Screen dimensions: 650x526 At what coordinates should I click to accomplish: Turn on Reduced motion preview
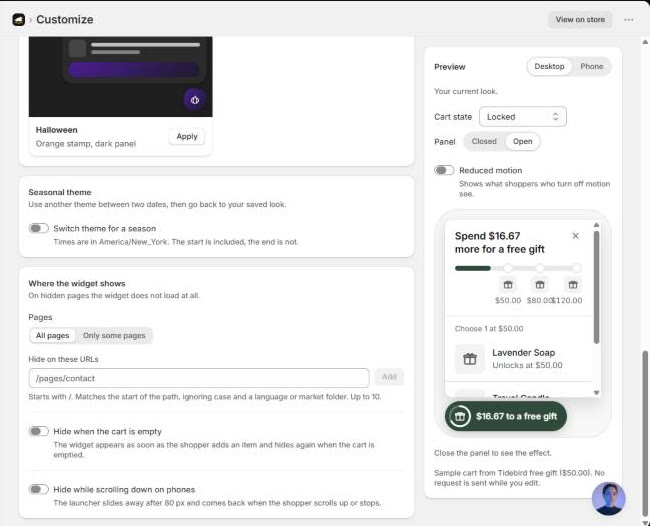coord(444,170)
